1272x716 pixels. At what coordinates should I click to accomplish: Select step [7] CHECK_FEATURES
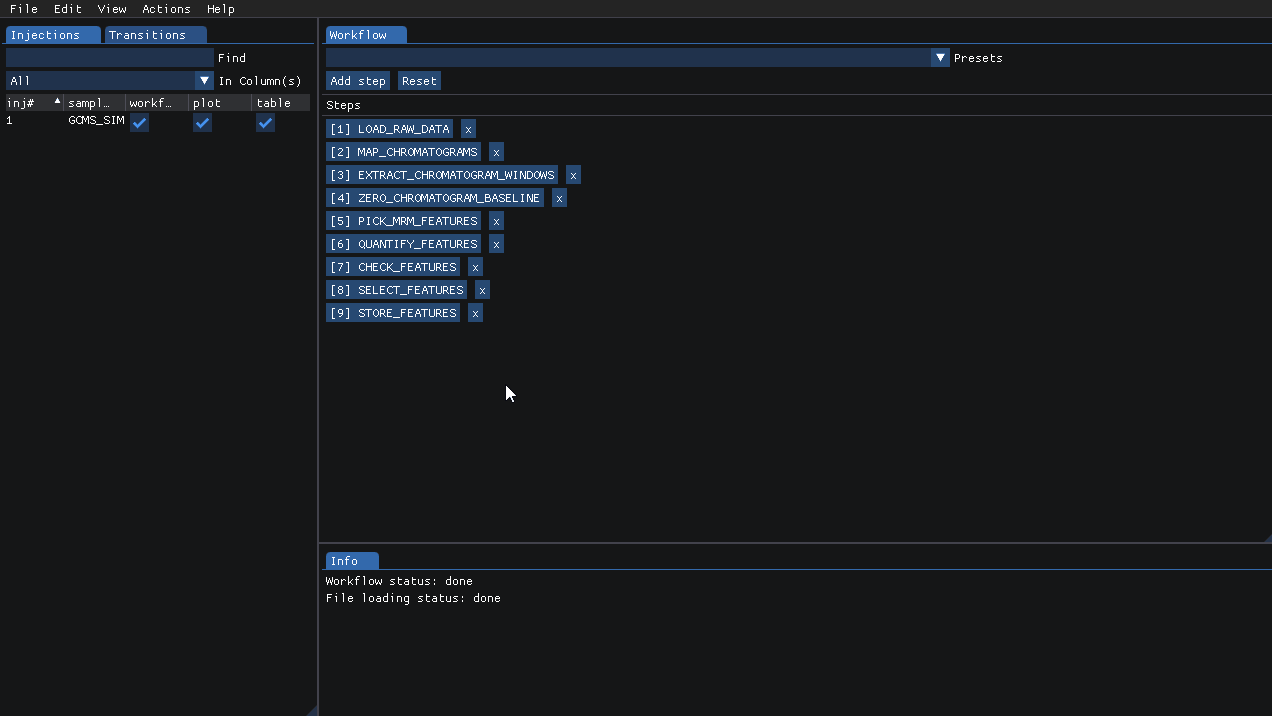[x=393, y=267]
